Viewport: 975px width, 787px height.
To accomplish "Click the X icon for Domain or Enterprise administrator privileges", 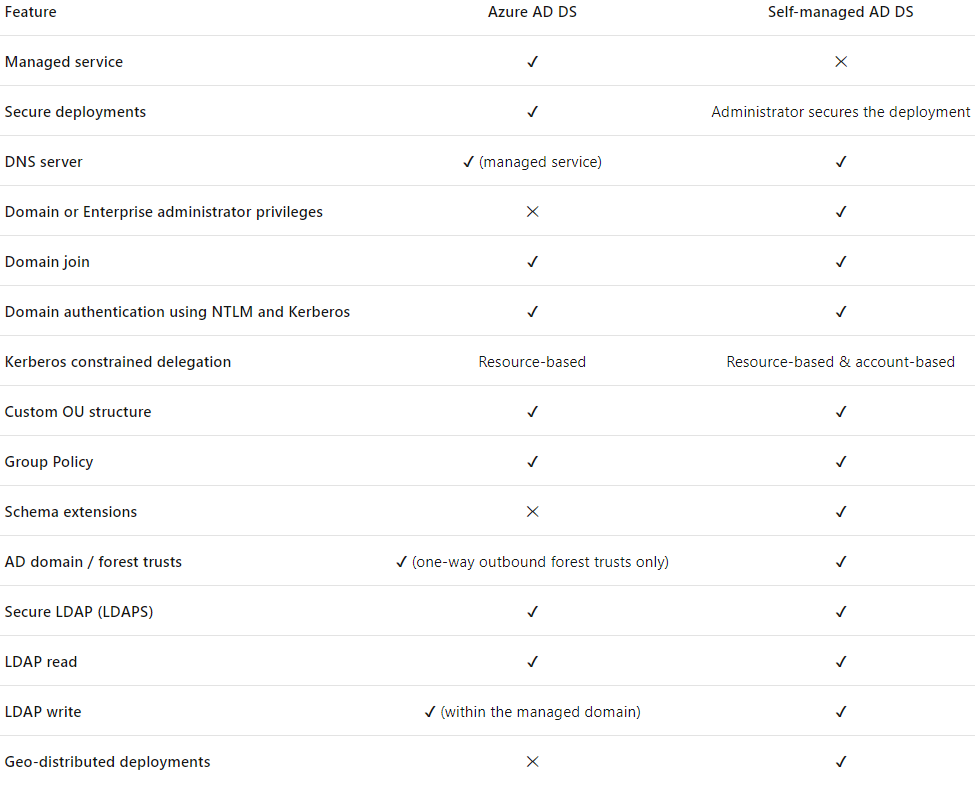I will pyautogui.click(x=532, y=211).
